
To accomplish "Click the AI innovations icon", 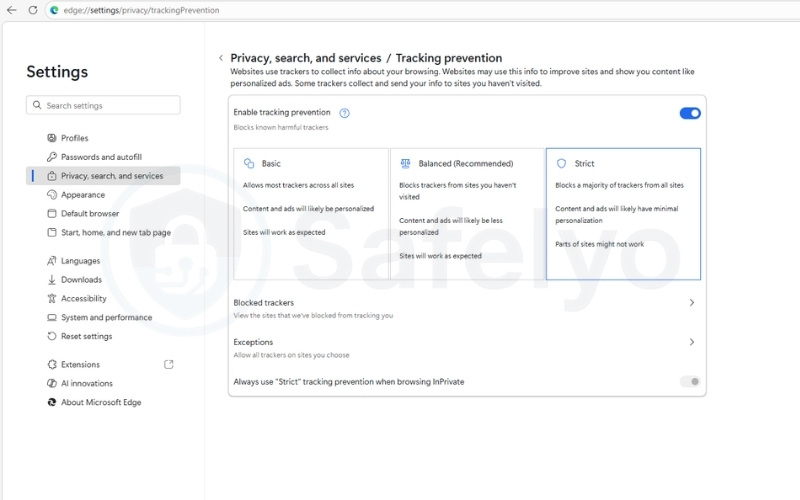I will (52, 383).
